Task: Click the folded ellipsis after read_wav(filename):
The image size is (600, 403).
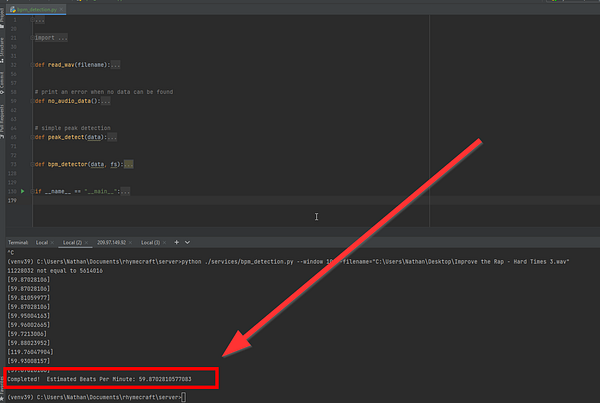Action: pyautogui.click(x=115, y=65)
